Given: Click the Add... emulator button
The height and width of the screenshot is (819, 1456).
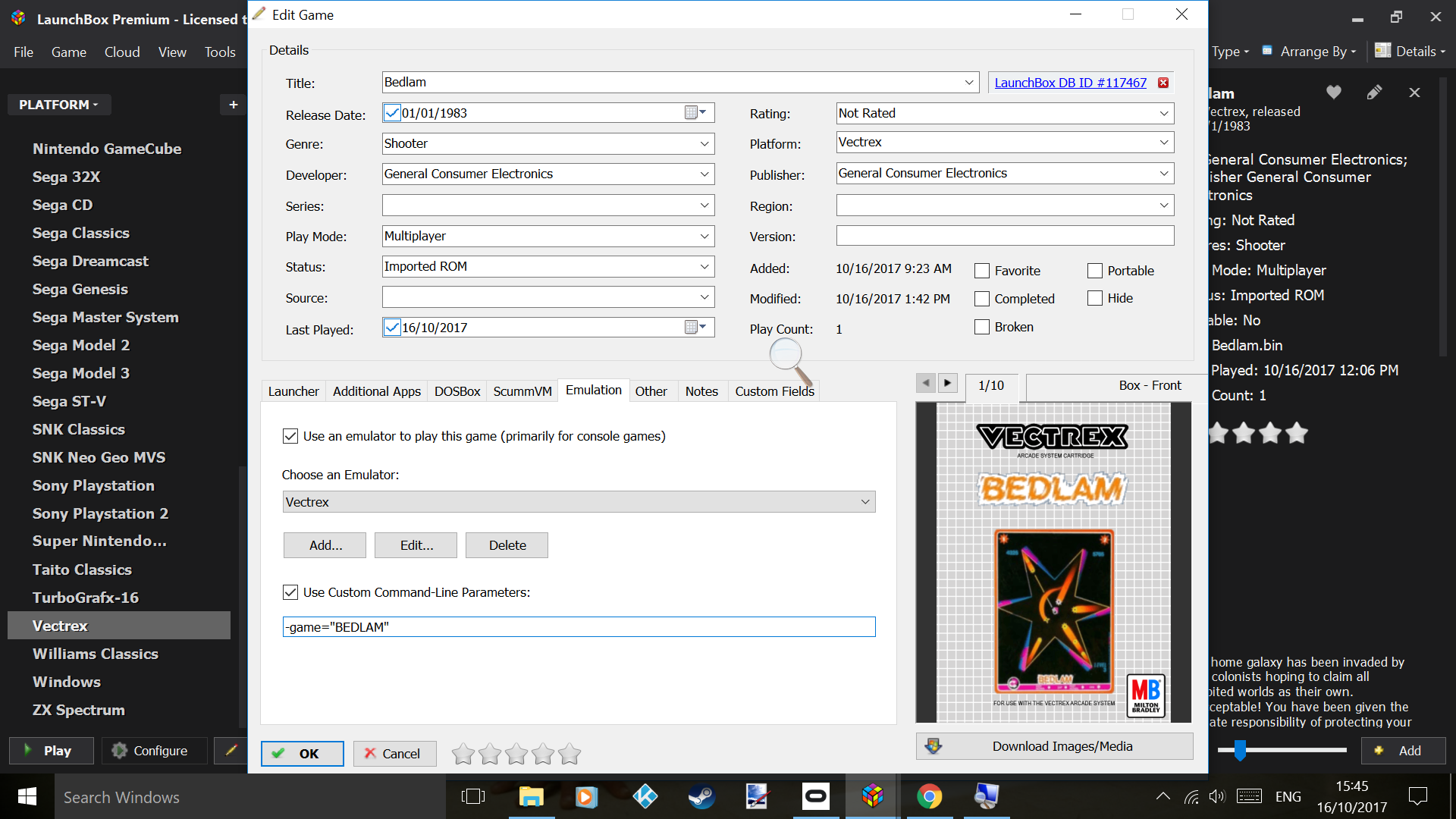Looking at the screenshot, I should pyautogui.click(x=325, y=545).
